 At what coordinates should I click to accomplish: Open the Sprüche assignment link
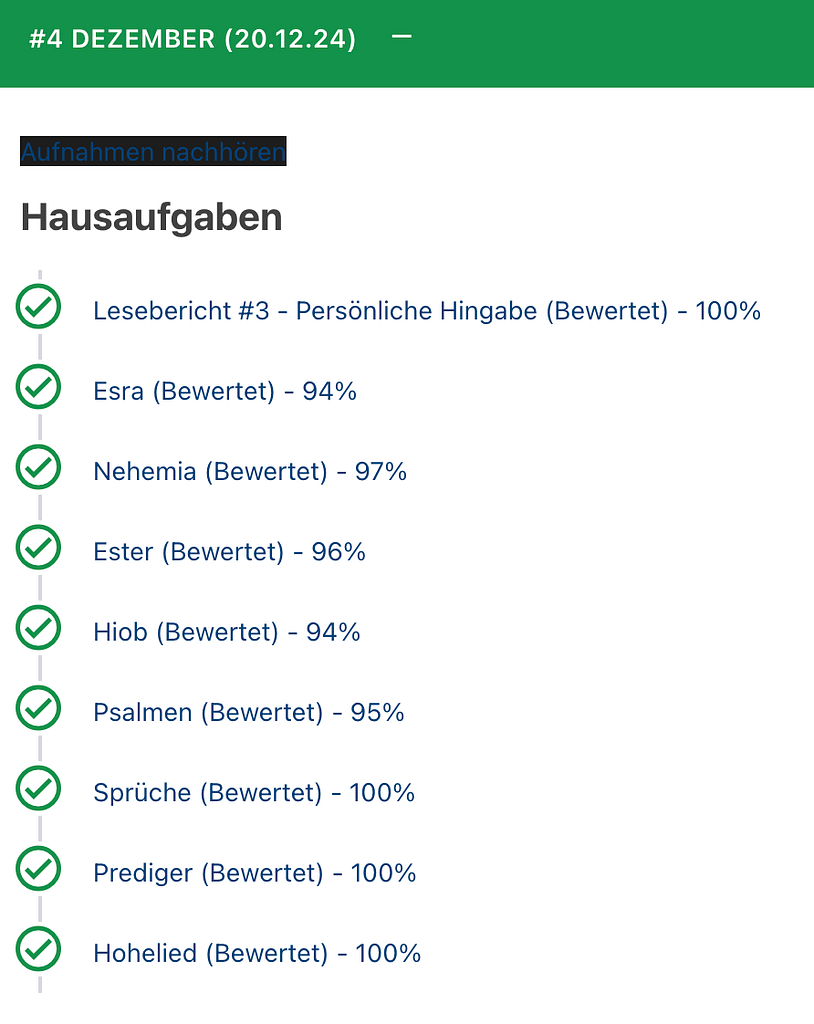[x=254, y=793]
